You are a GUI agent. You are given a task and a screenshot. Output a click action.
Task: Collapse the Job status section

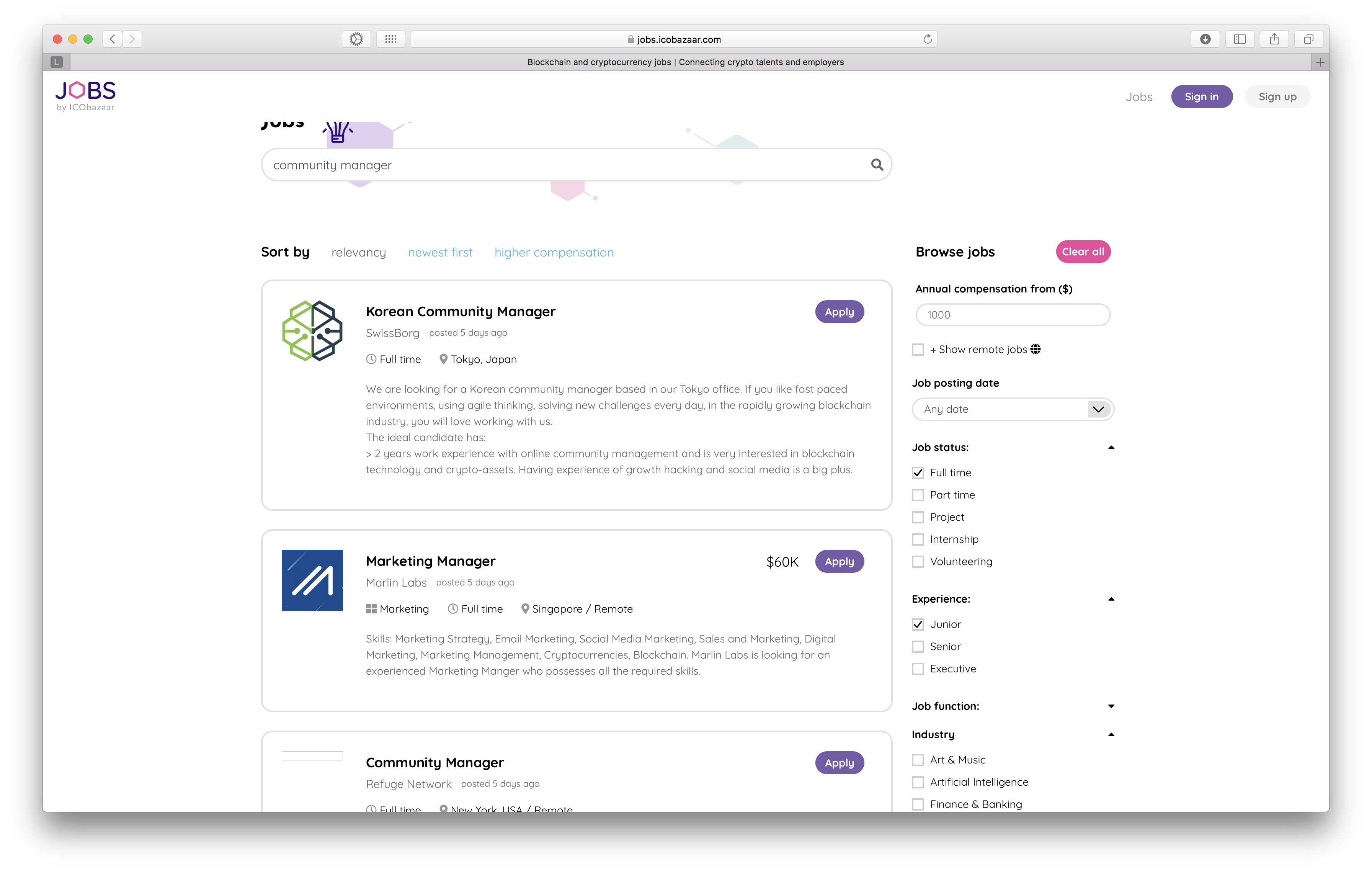(x=1111, y=447)
